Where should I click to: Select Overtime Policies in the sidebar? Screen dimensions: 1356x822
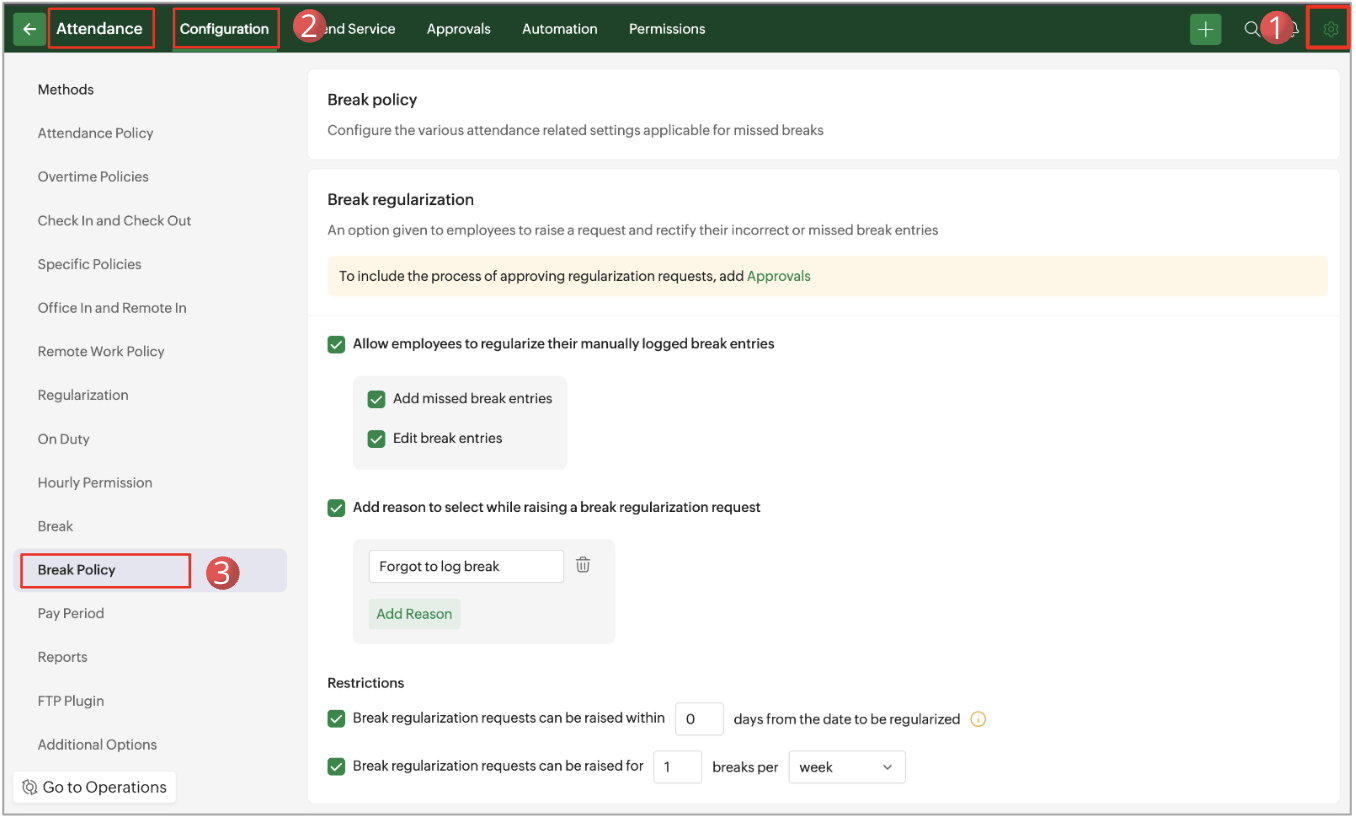click(93, 177)
